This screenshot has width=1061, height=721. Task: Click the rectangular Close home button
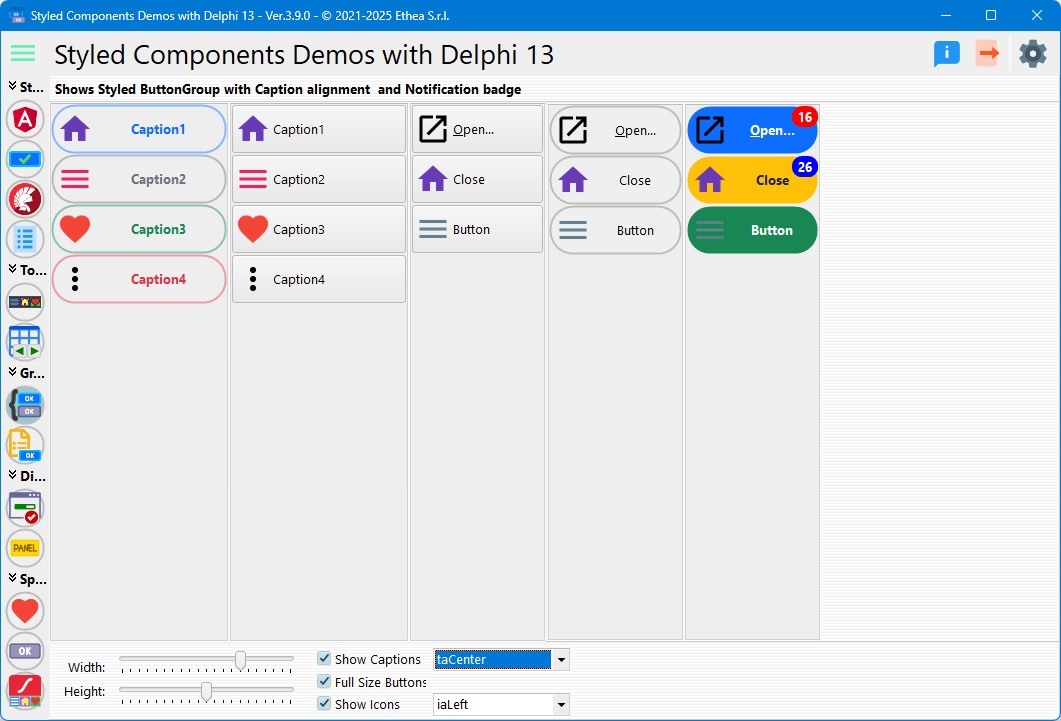pyautogui.click(x=478, y=179)
